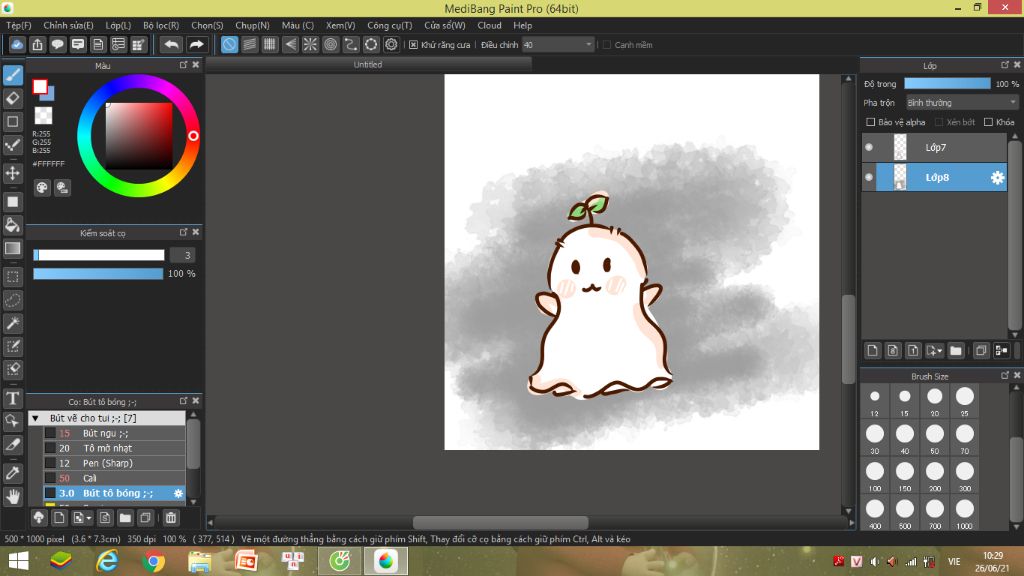Choose brush size preset 300
This screenshot has height=576, width=1024.
point(965,475)
